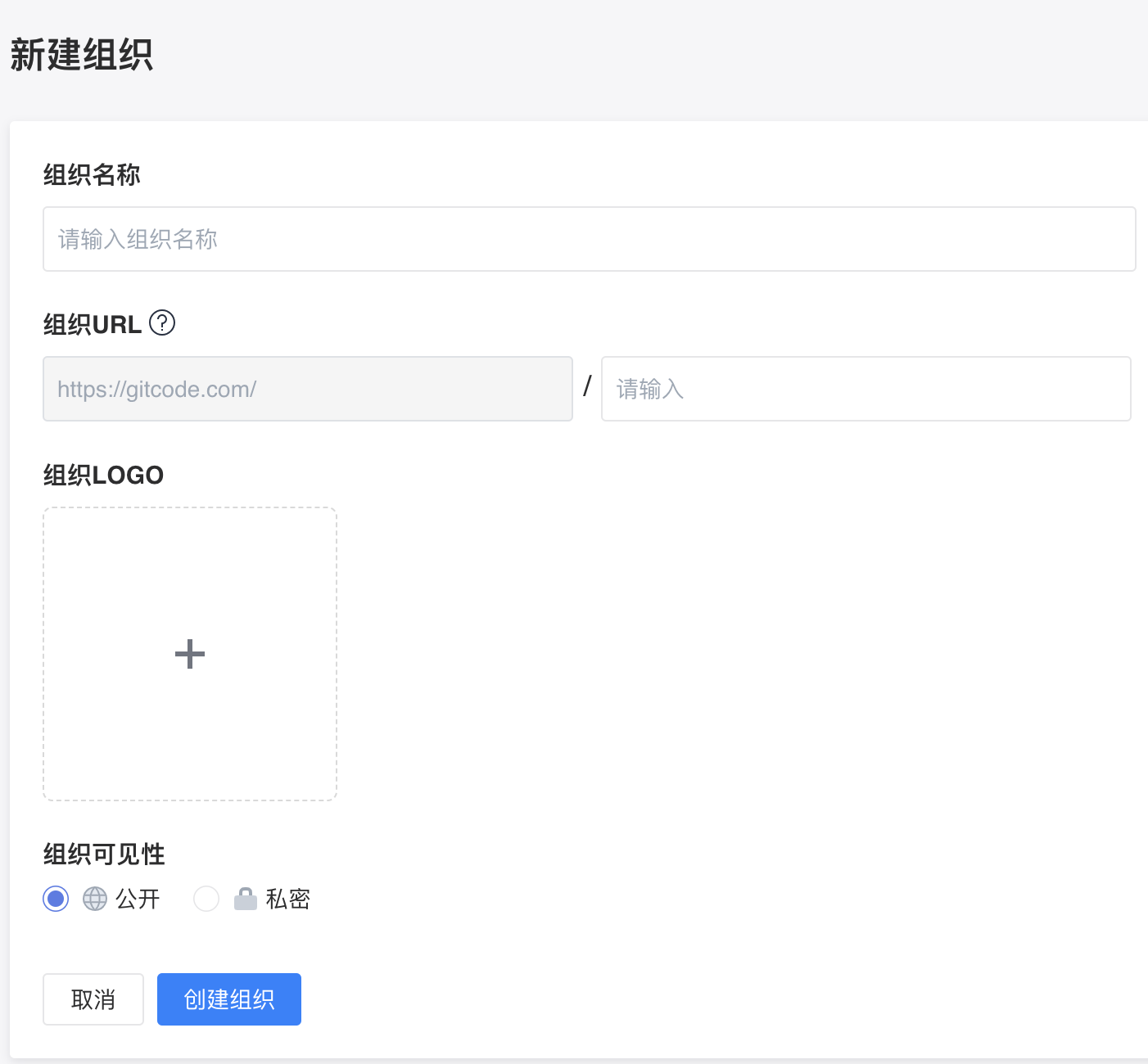
Task: Select the 公开 radio button
Action: [x=56, y=899]
